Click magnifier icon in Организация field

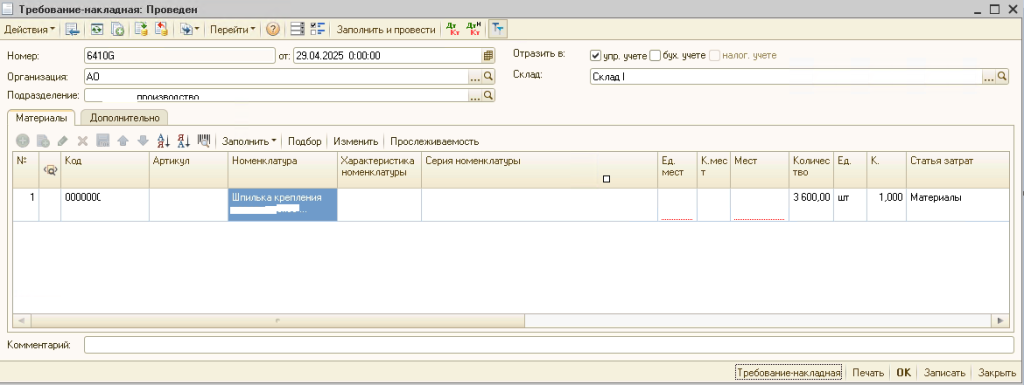pos(488,76)
